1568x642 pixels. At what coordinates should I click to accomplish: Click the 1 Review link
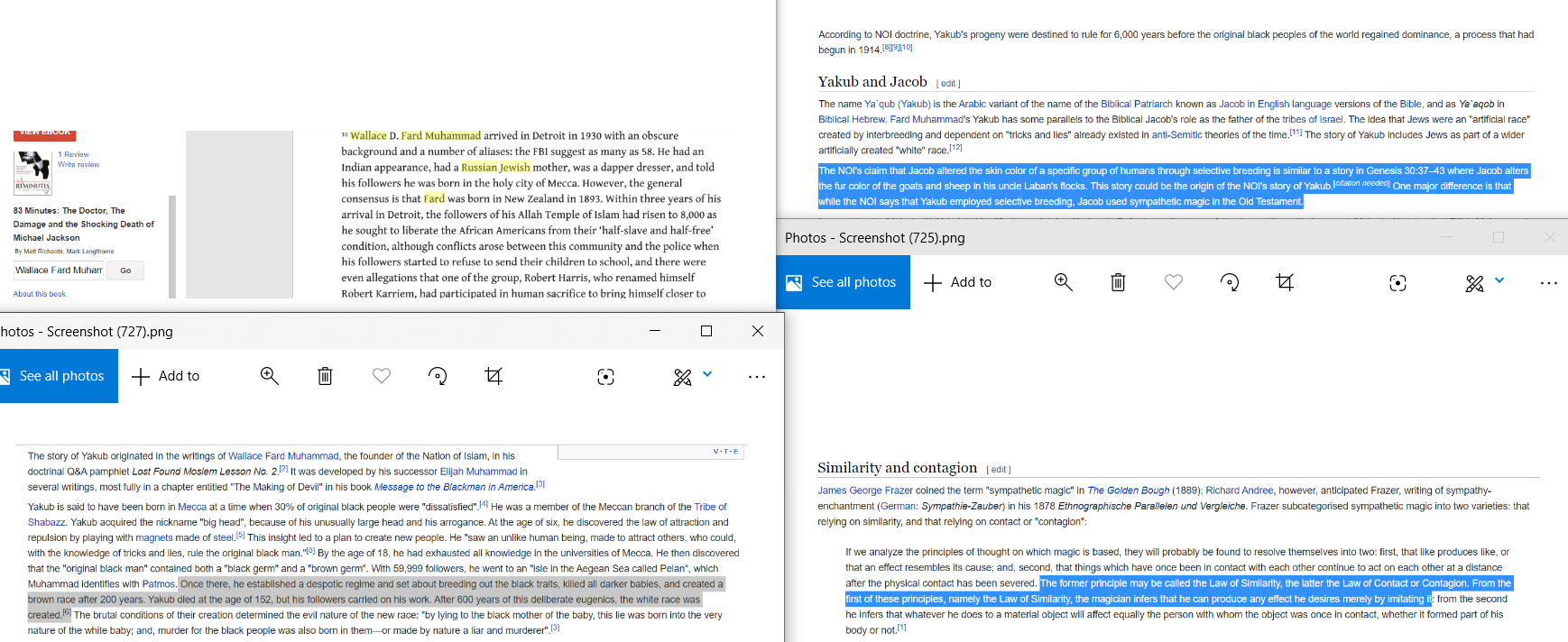73,155
